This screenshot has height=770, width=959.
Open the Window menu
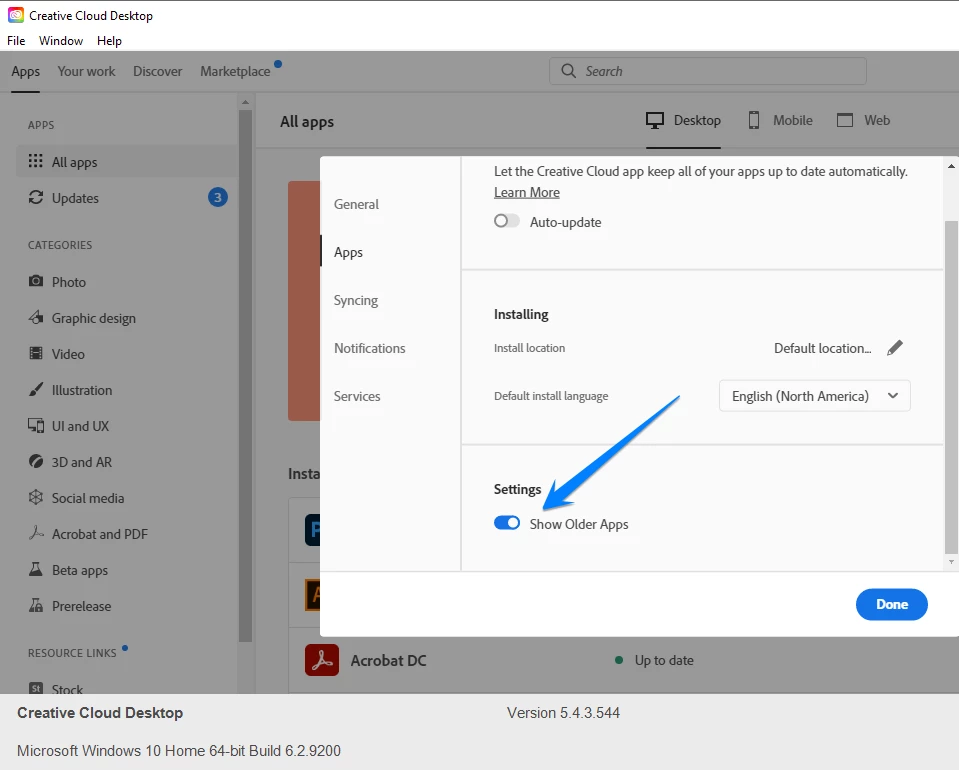(x=61, y=40)
